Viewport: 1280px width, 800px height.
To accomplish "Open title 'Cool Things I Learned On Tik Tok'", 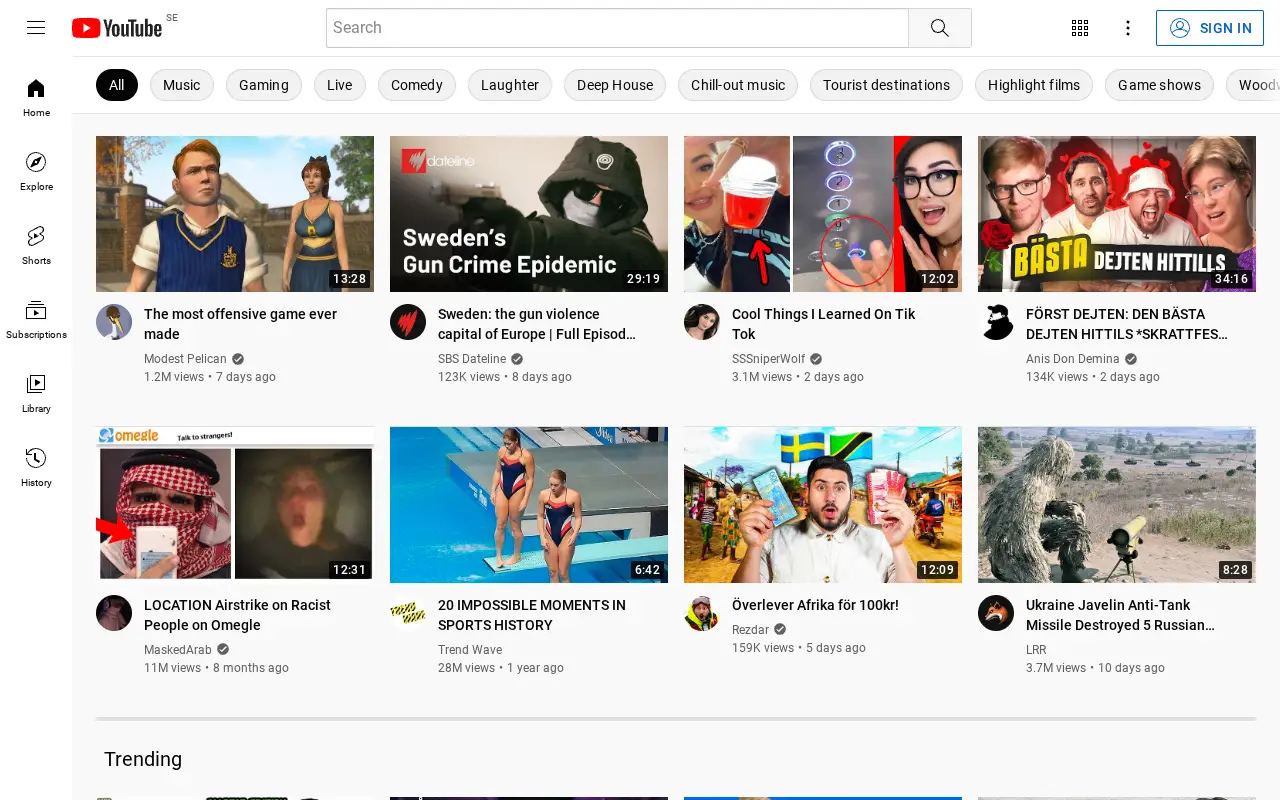I will pyautogui.click(x=823, y=324).
